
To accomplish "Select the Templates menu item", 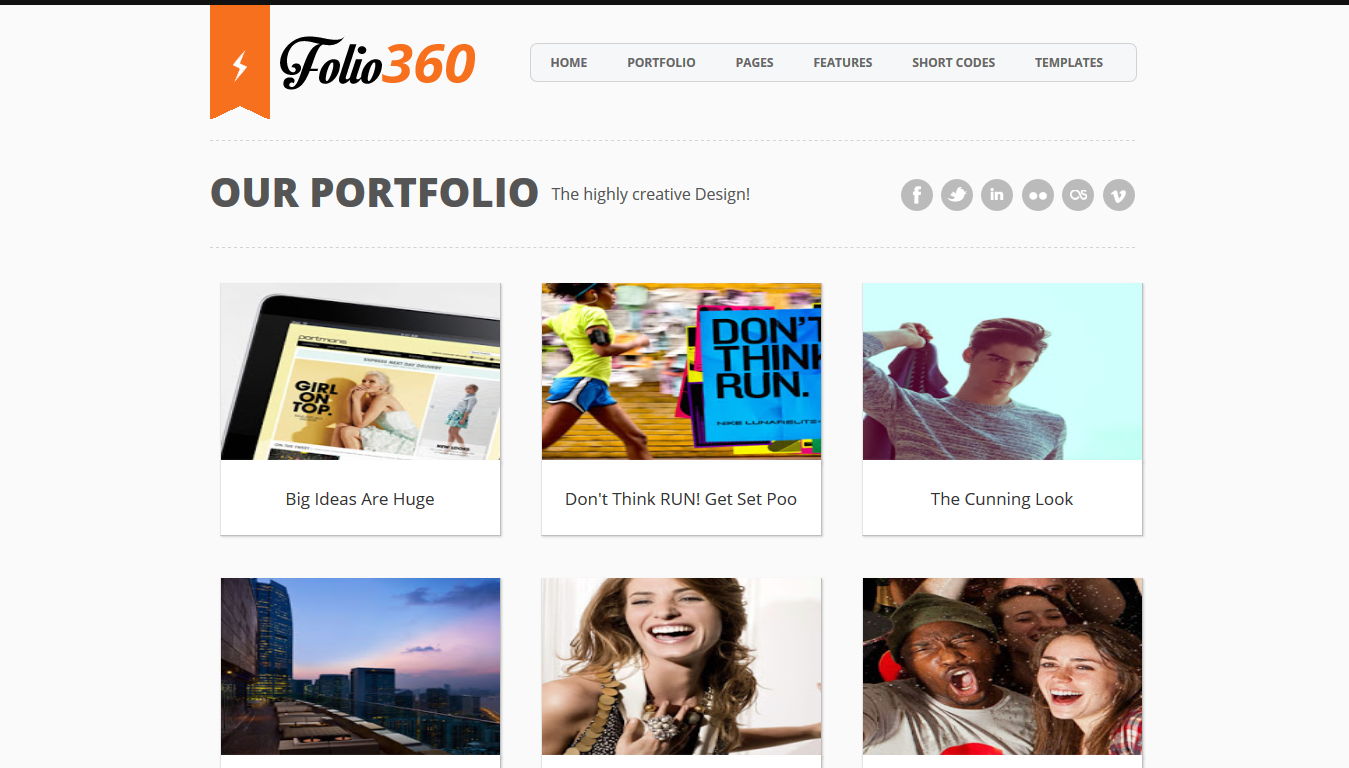I will pos(1069,62).
